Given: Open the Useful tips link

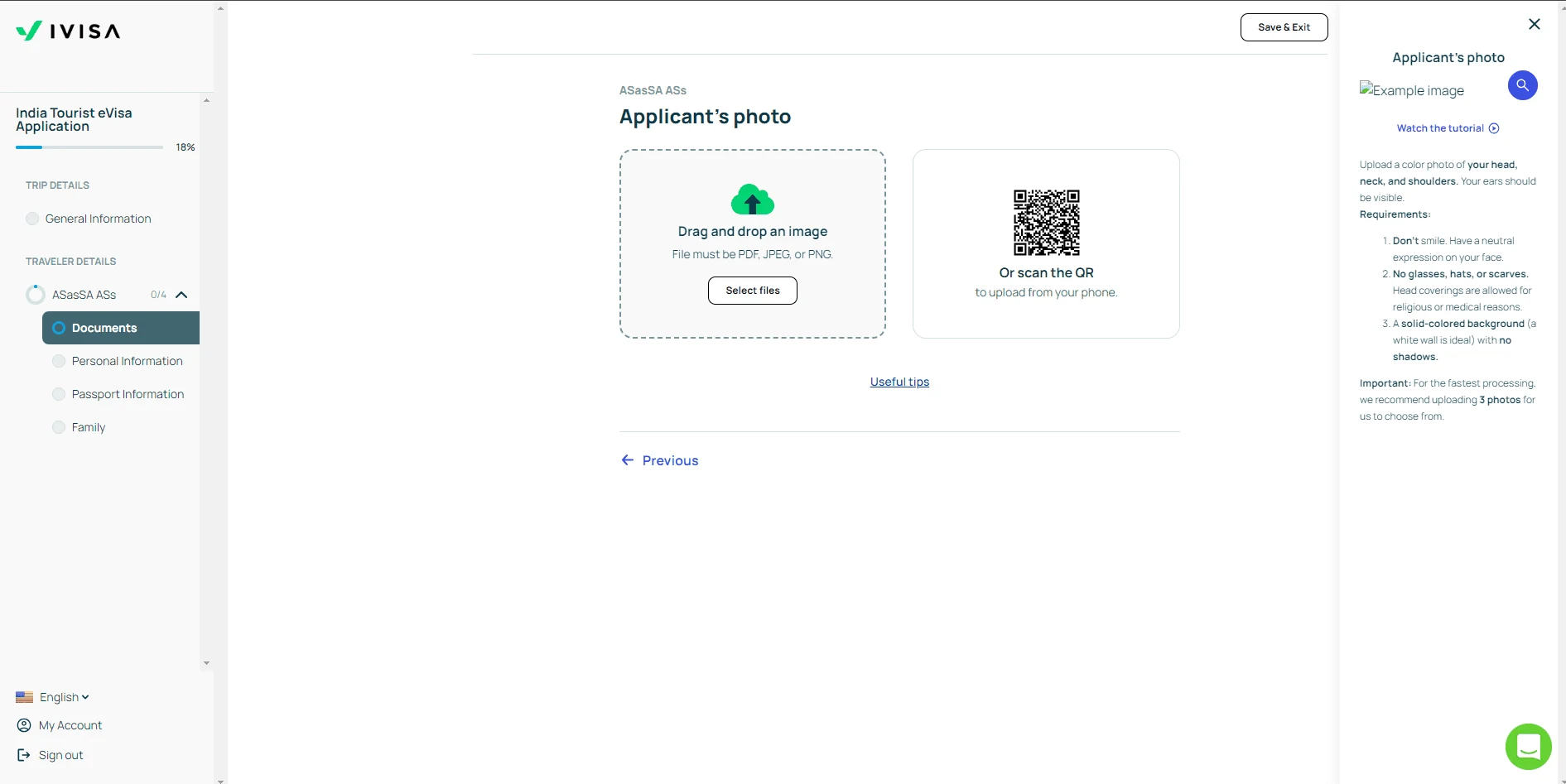Looking at the screenshot, I should (899, 382).
